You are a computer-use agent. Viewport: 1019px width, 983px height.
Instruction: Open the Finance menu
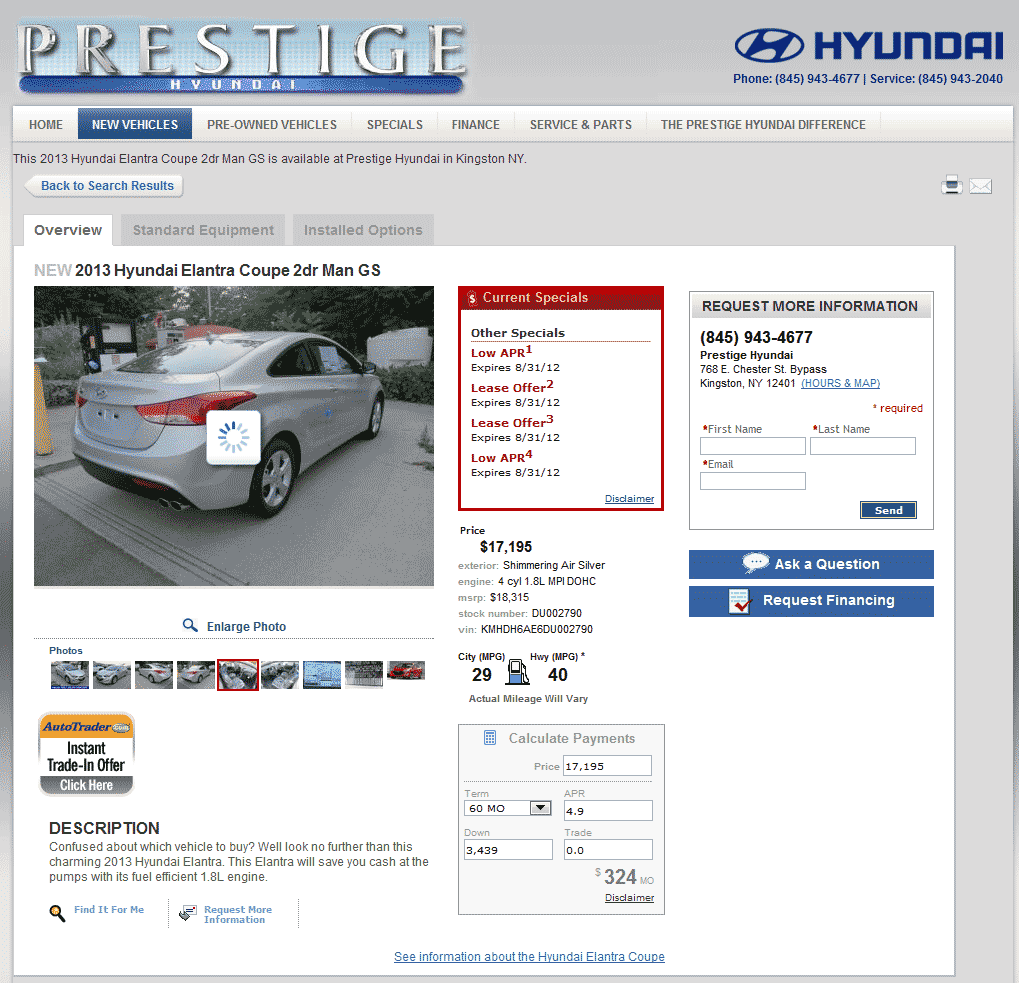pyautogui.click(x=476, y=124)
